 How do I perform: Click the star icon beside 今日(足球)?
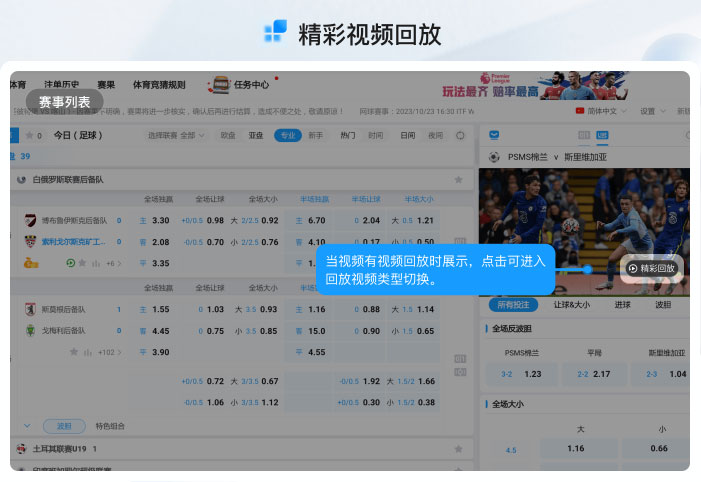point(29,135)
